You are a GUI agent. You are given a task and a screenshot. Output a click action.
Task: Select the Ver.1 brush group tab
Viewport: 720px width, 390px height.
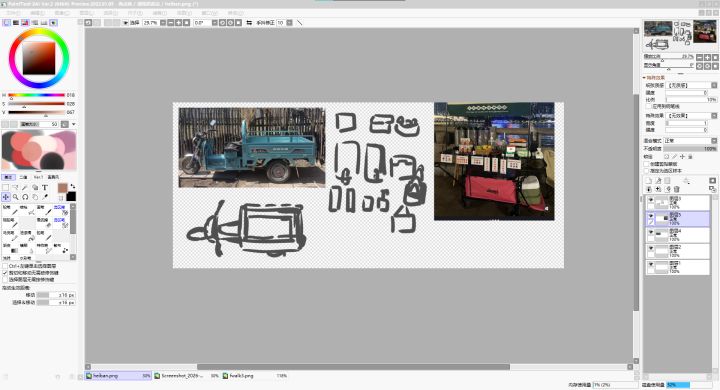[39, 177]
